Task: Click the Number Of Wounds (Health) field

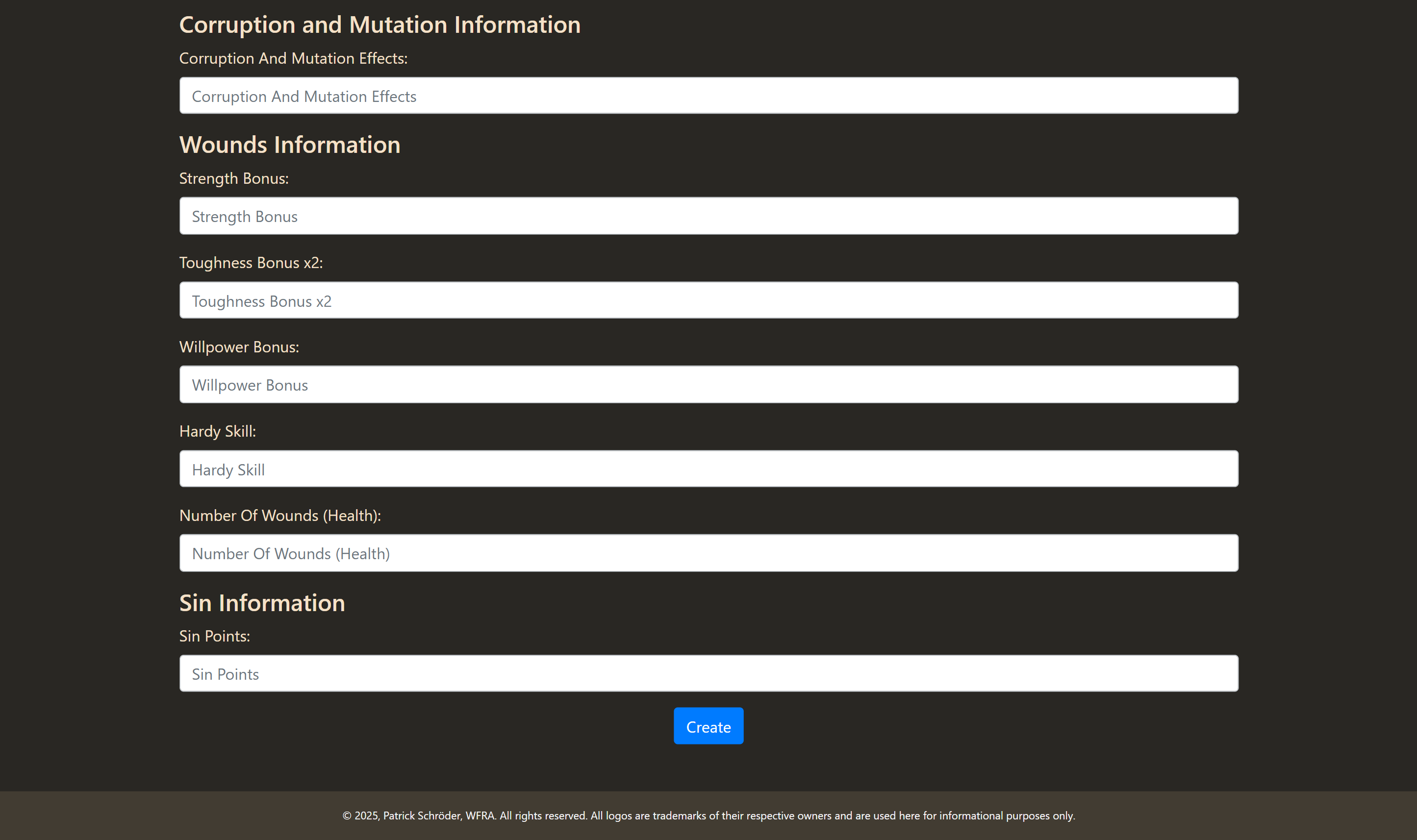Action: point(709,553)
